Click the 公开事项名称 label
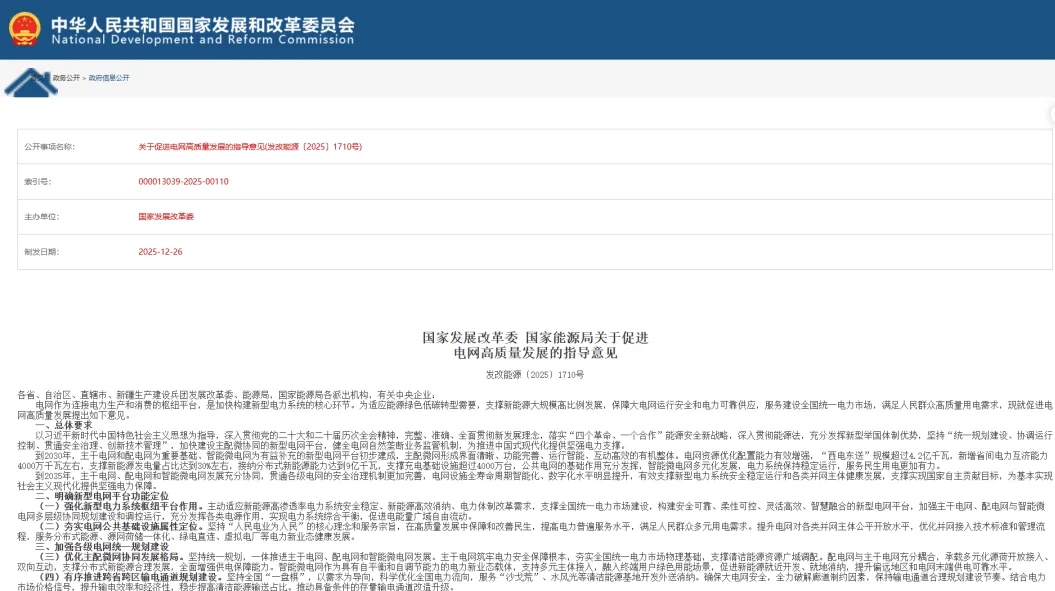 click(x=49, y=147)
